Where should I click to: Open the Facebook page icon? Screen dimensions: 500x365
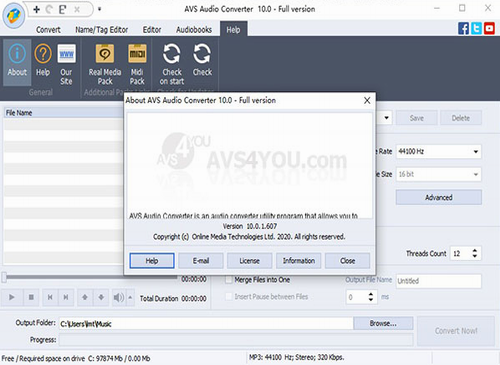463,28
